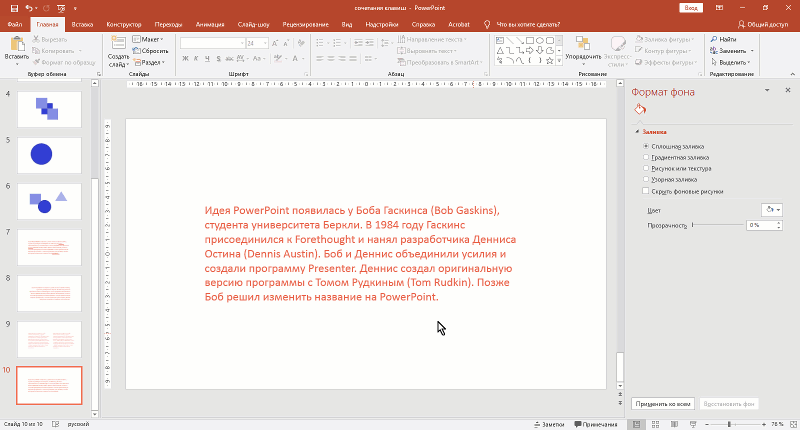The width and height of the screenshot is (800, 430).
Task: Select Сплошная заливка radio button
Action: (646, 146)
